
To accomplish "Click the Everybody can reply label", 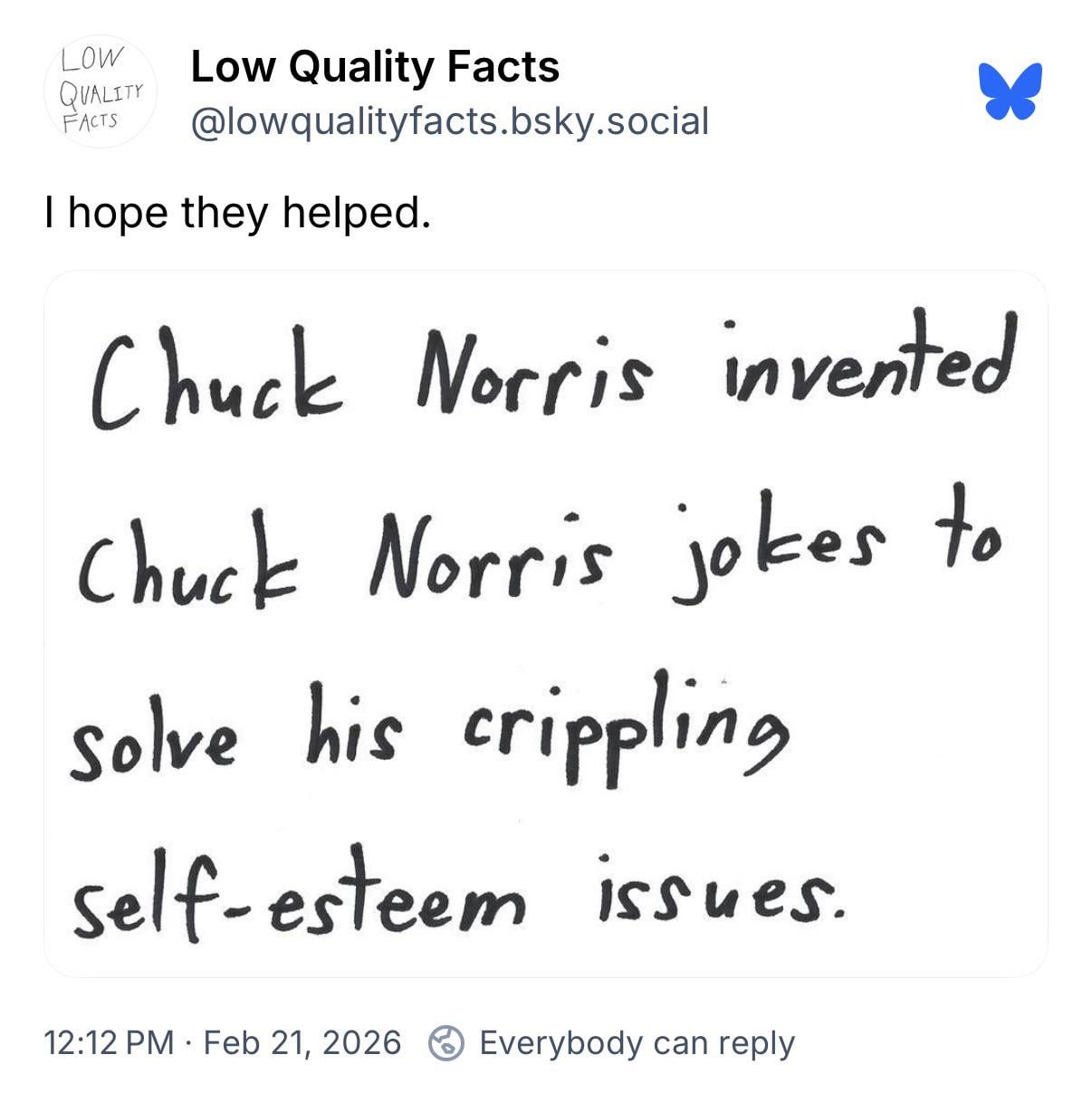I will (637, 1043).
